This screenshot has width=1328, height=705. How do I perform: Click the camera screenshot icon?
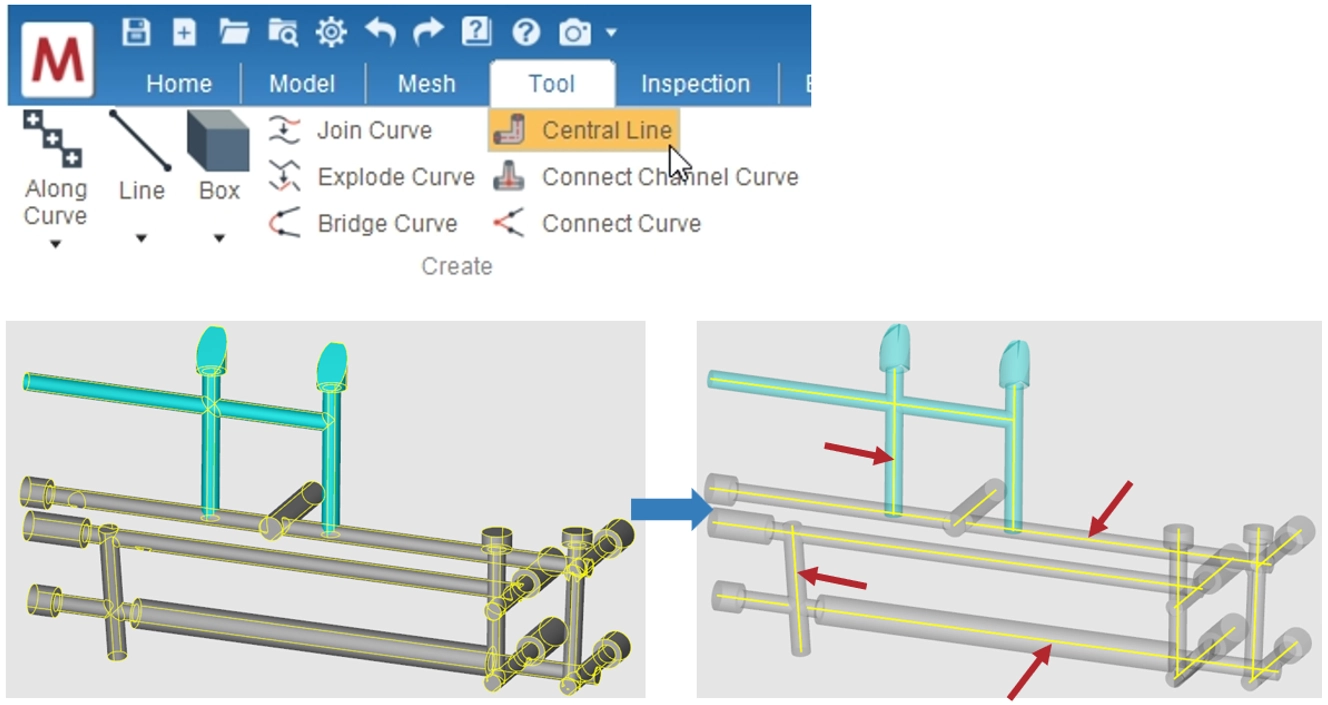(x=575, y=32)
